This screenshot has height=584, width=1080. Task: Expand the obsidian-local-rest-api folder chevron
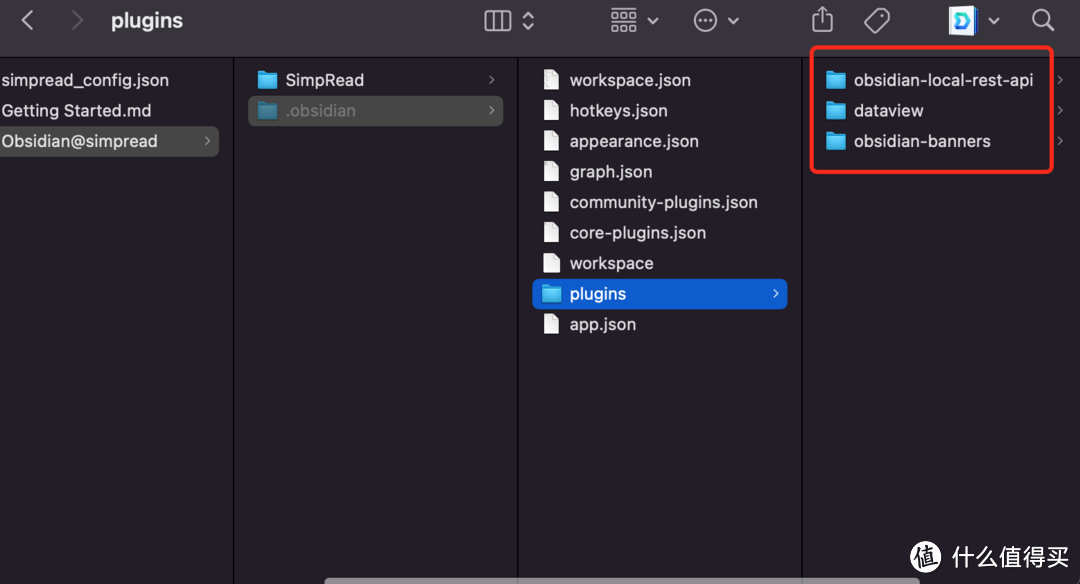[x=1059, y=79]
